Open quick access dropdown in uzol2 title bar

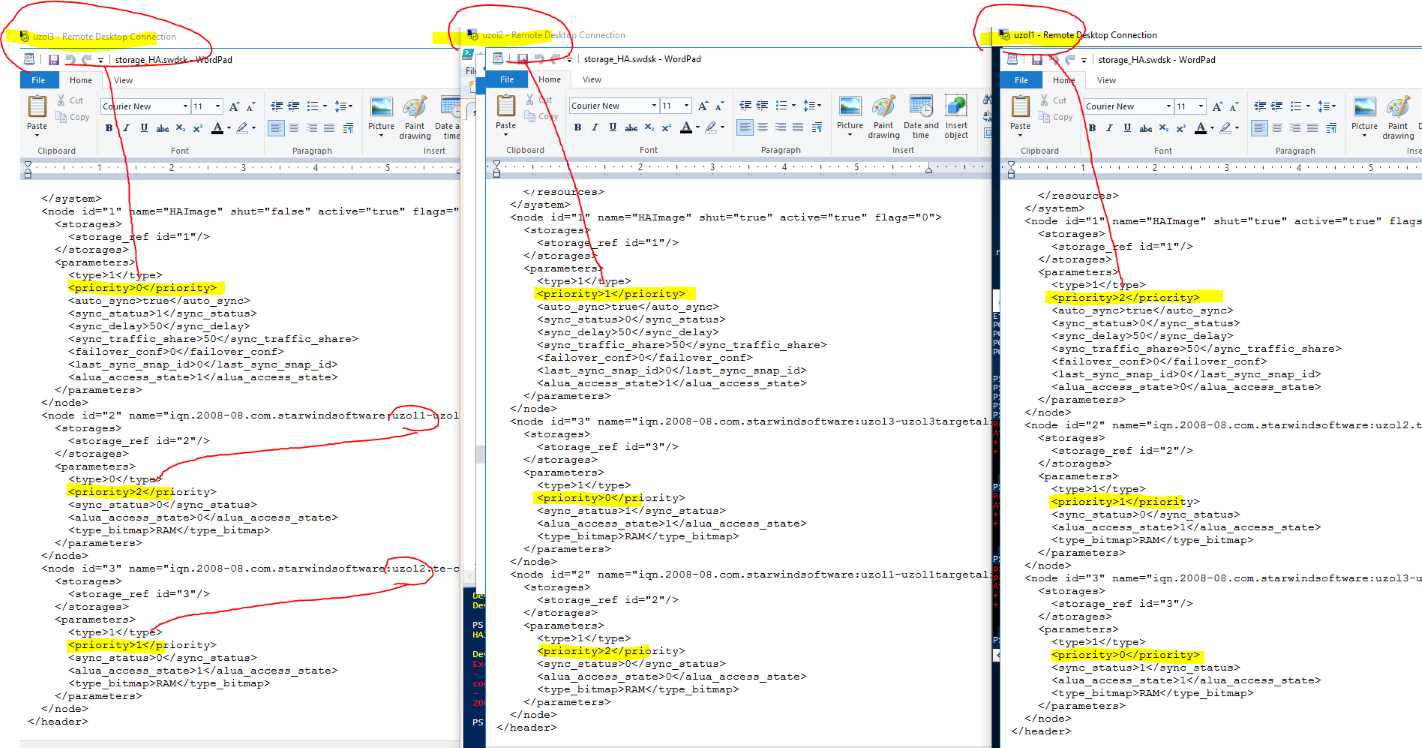coord(569,60)
